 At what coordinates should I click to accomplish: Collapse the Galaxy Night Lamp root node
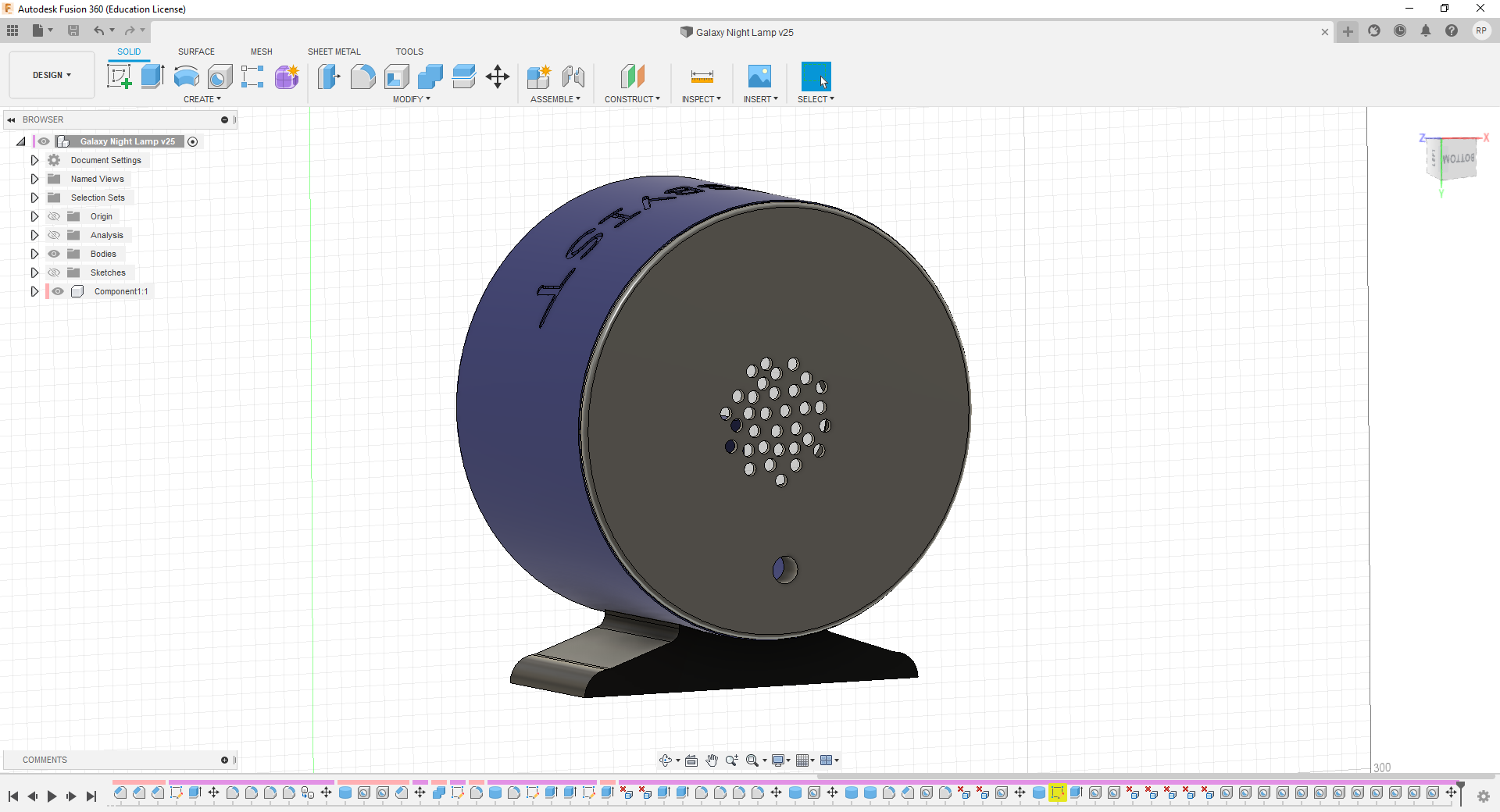coord(21,141)
